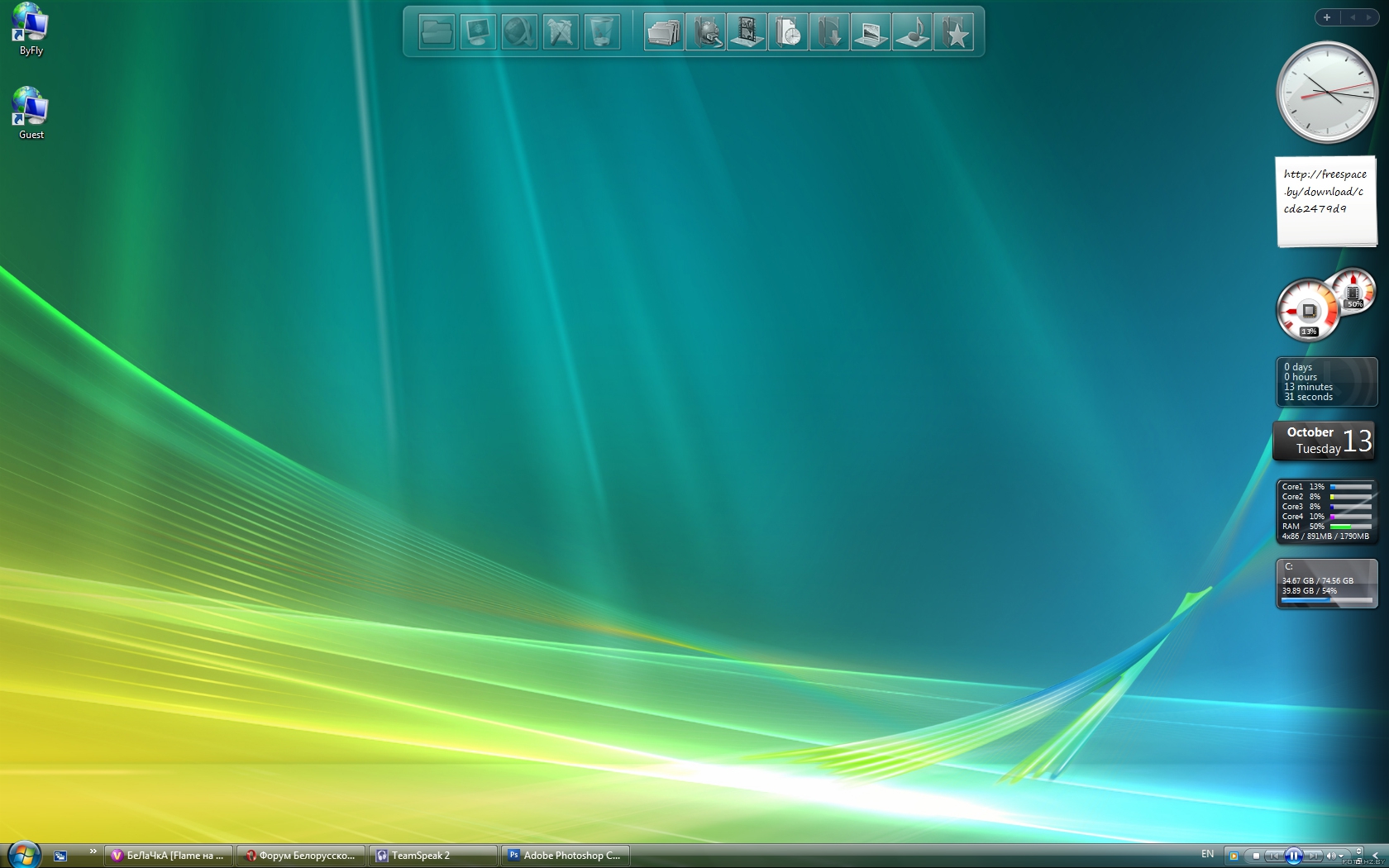Viewport: 1389px width, 868px height.
Task: Skip to previous track in media toolbar
Action: pos(1274,856)
